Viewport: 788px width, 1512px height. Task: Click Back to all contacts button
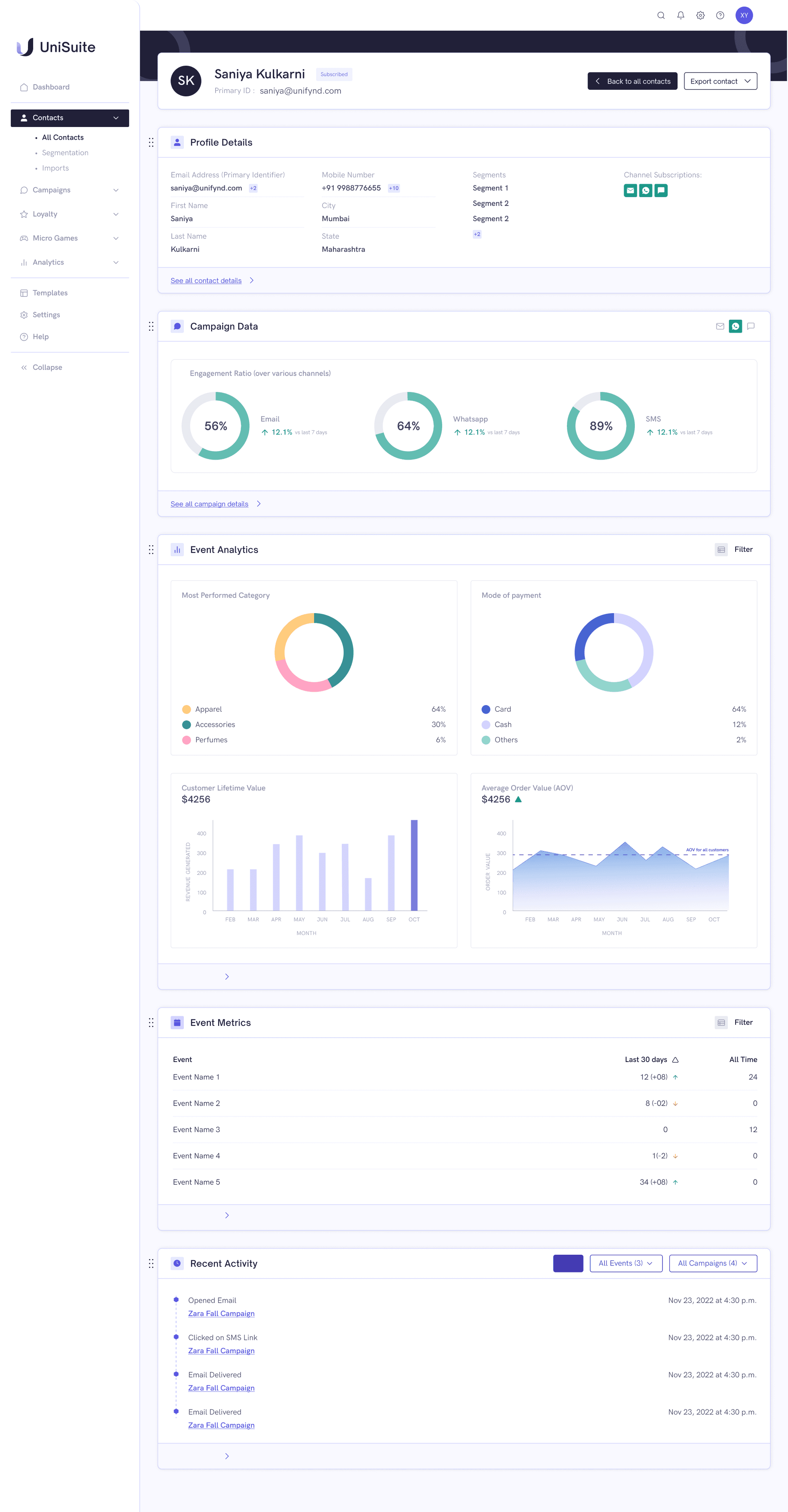(632, 81)
